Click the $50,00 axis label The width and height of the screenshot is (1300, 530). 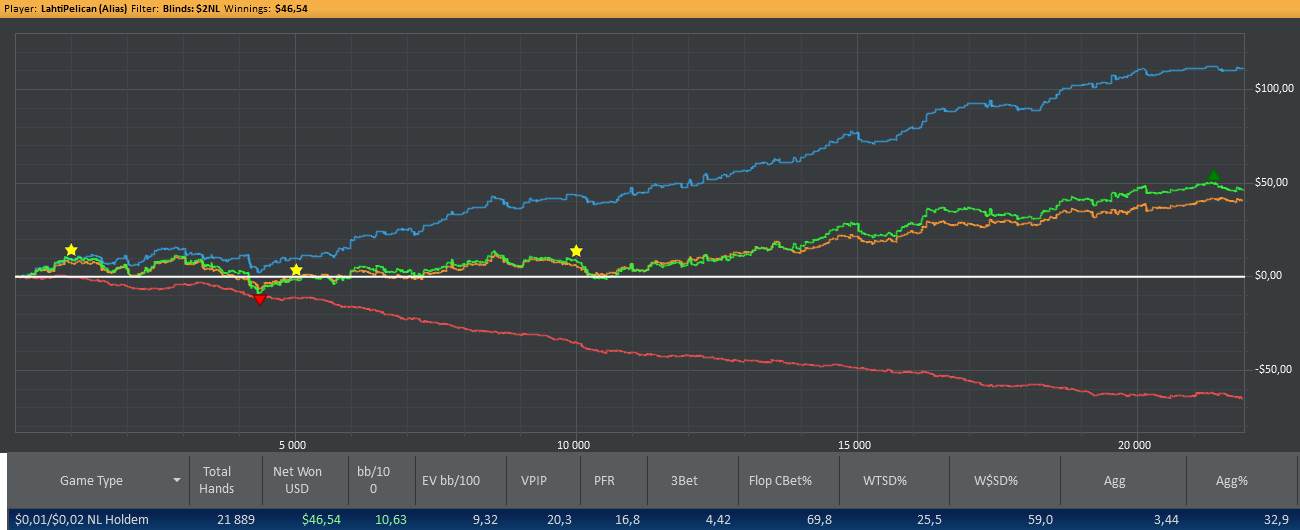tap(1273, 182)
